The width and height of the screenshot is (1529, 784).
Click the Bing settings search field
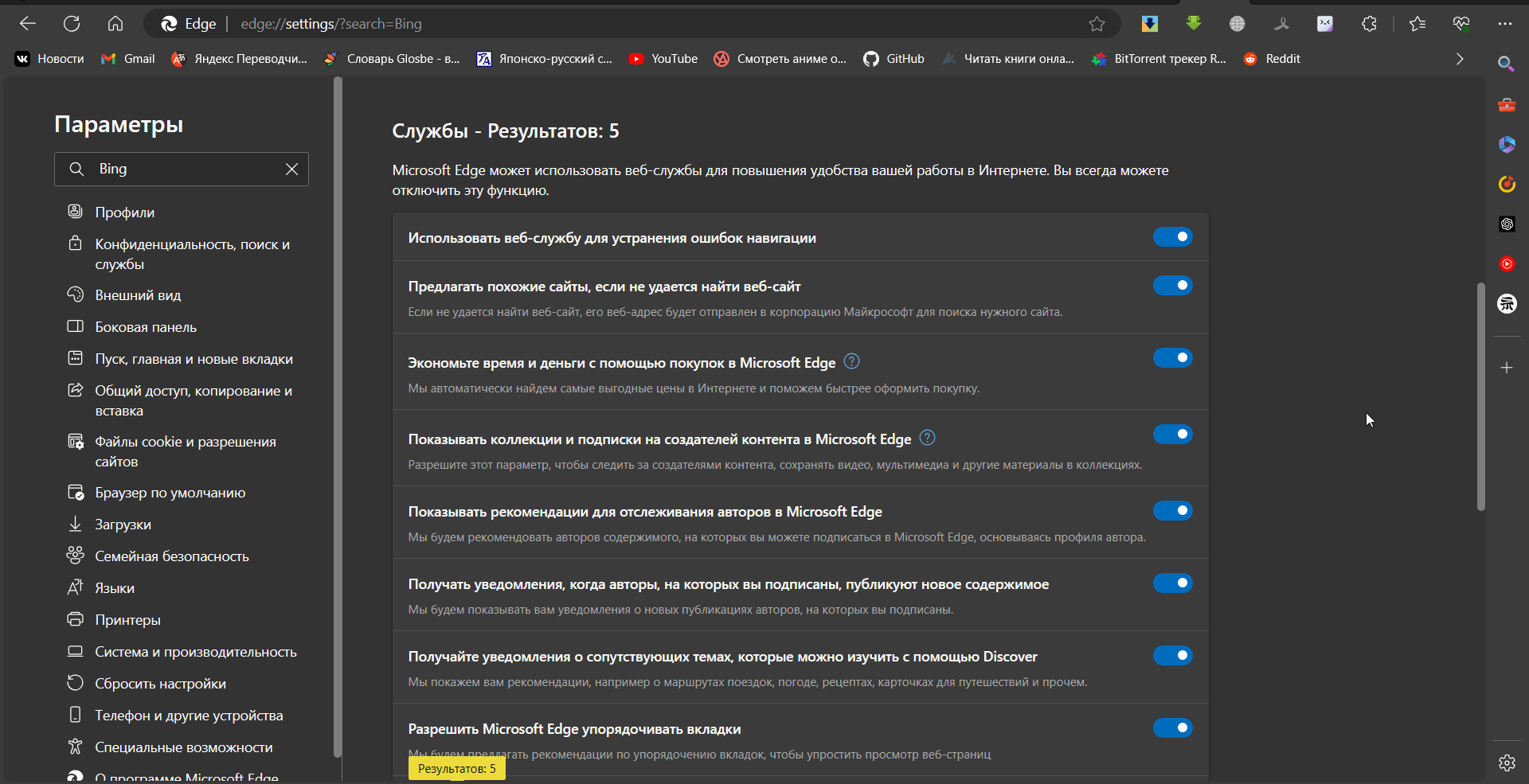[x=182, y=169]
